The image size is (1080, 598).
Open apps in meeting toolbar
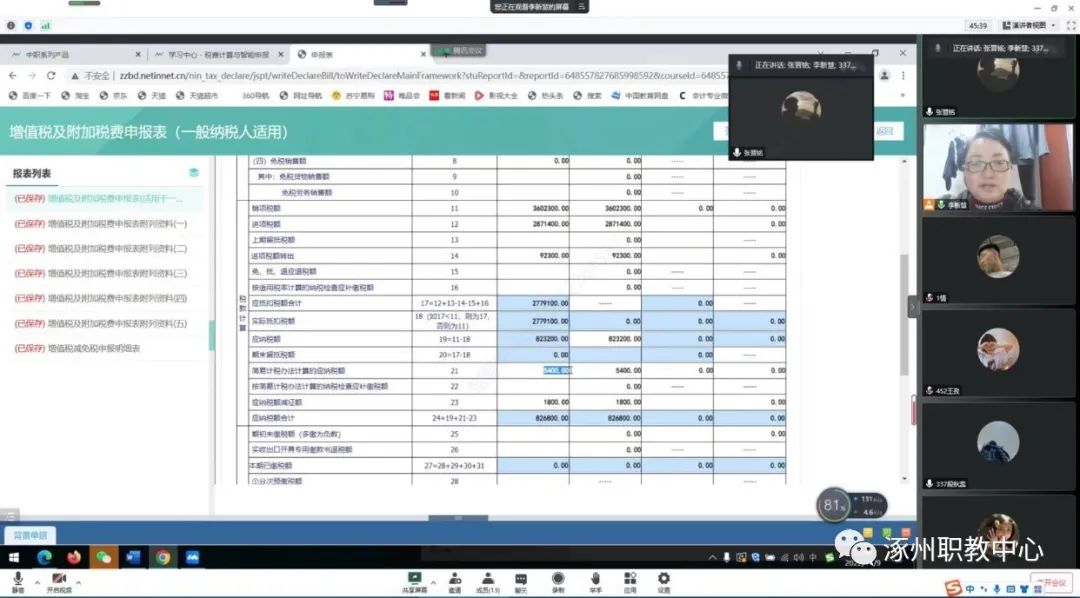tap(630, 581)
